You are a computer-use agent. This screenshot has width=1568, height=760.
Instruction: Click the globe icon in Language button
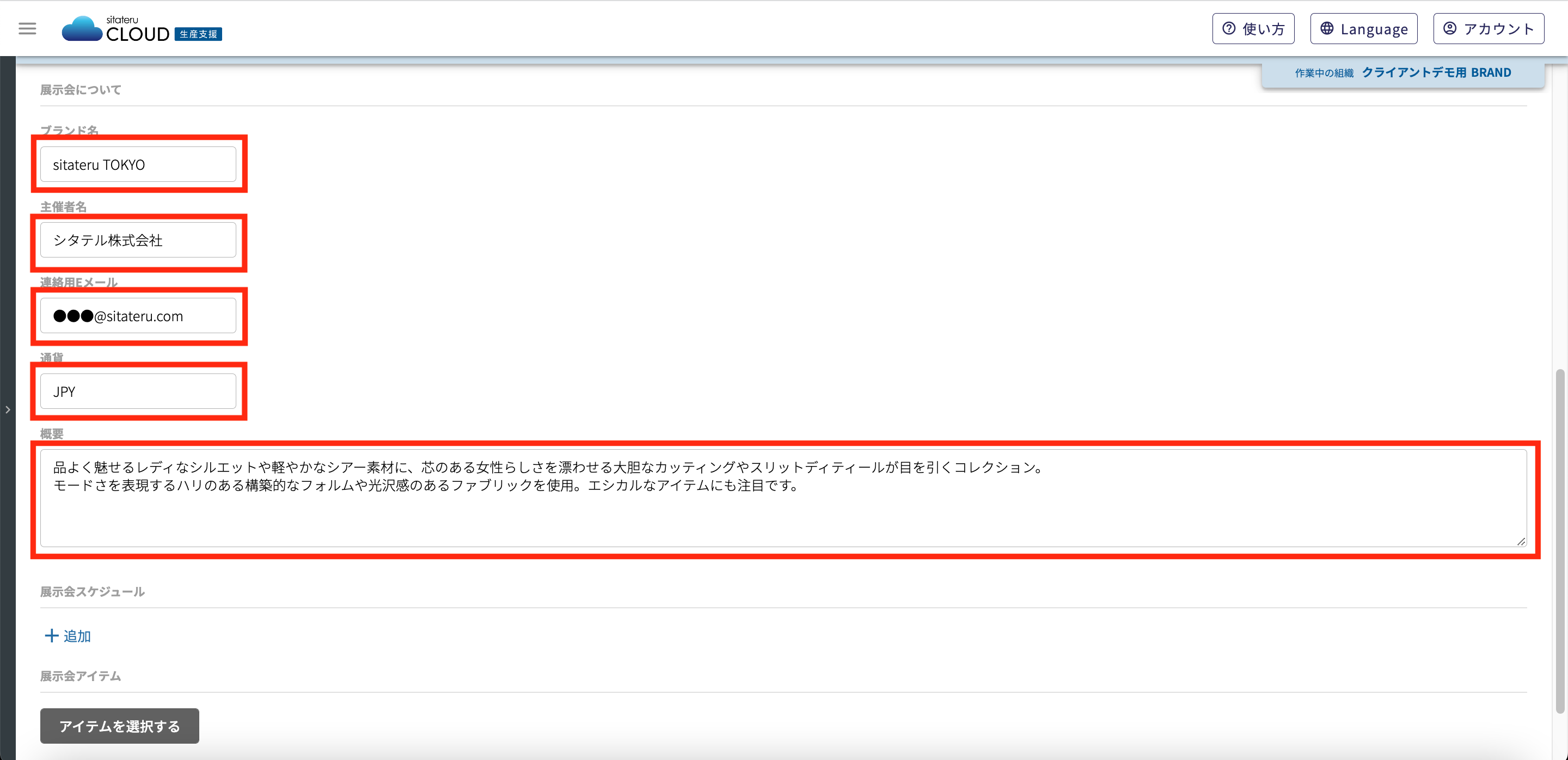[x=1327, y=29]
